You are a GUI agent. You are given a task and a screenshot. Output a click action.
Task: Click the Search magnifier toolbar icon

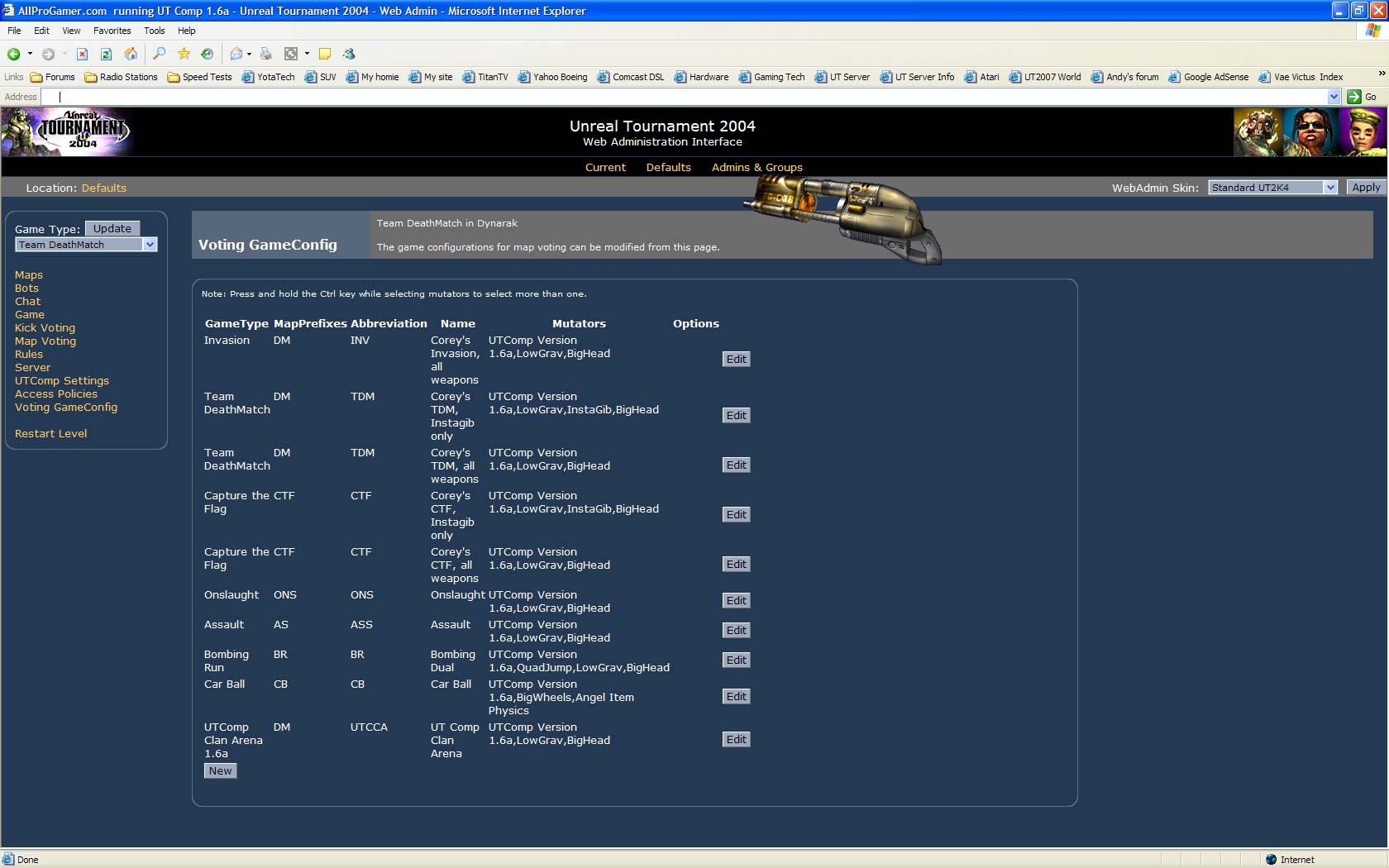pyautogui.click(x=160, y=54)
